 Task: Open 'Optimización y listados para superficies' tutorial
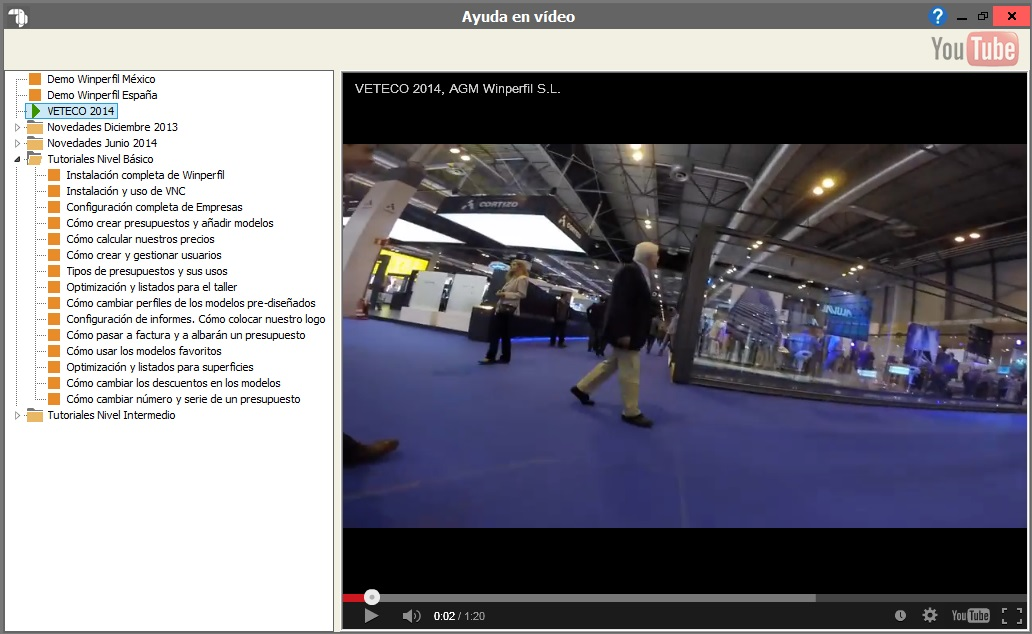click(159, 367)
